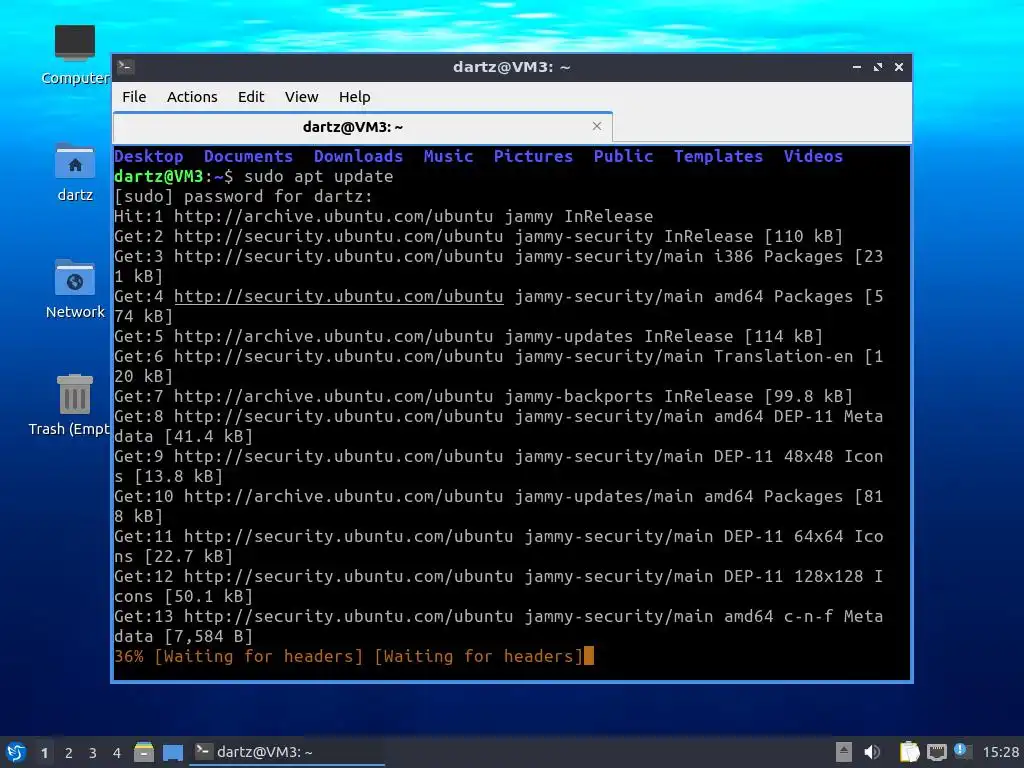The height and width of the screenshot is (768, 1024).
Task: Open the View menu
Action: [301, 97]
